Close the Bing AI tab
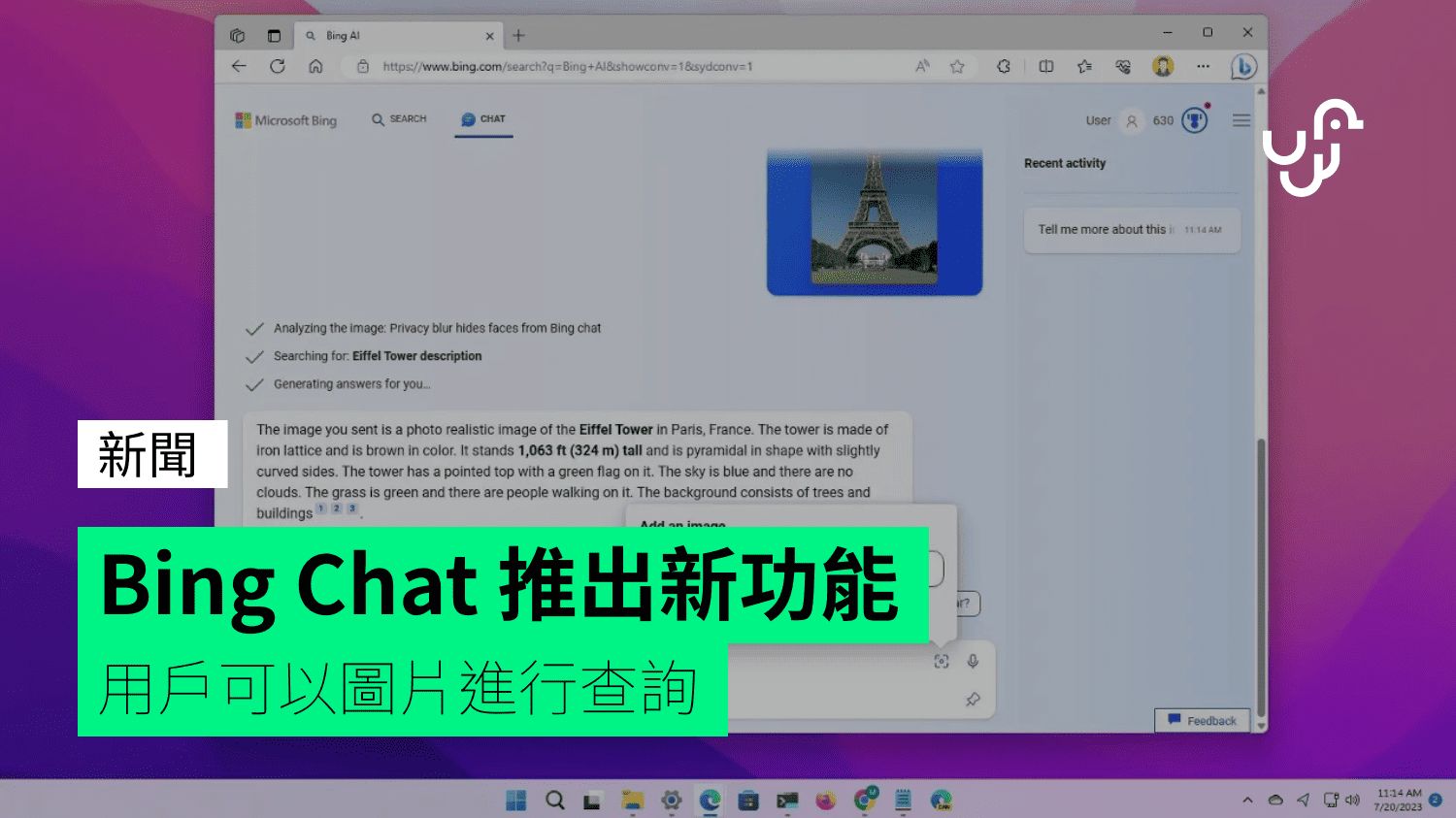 (x=489, y=36)
